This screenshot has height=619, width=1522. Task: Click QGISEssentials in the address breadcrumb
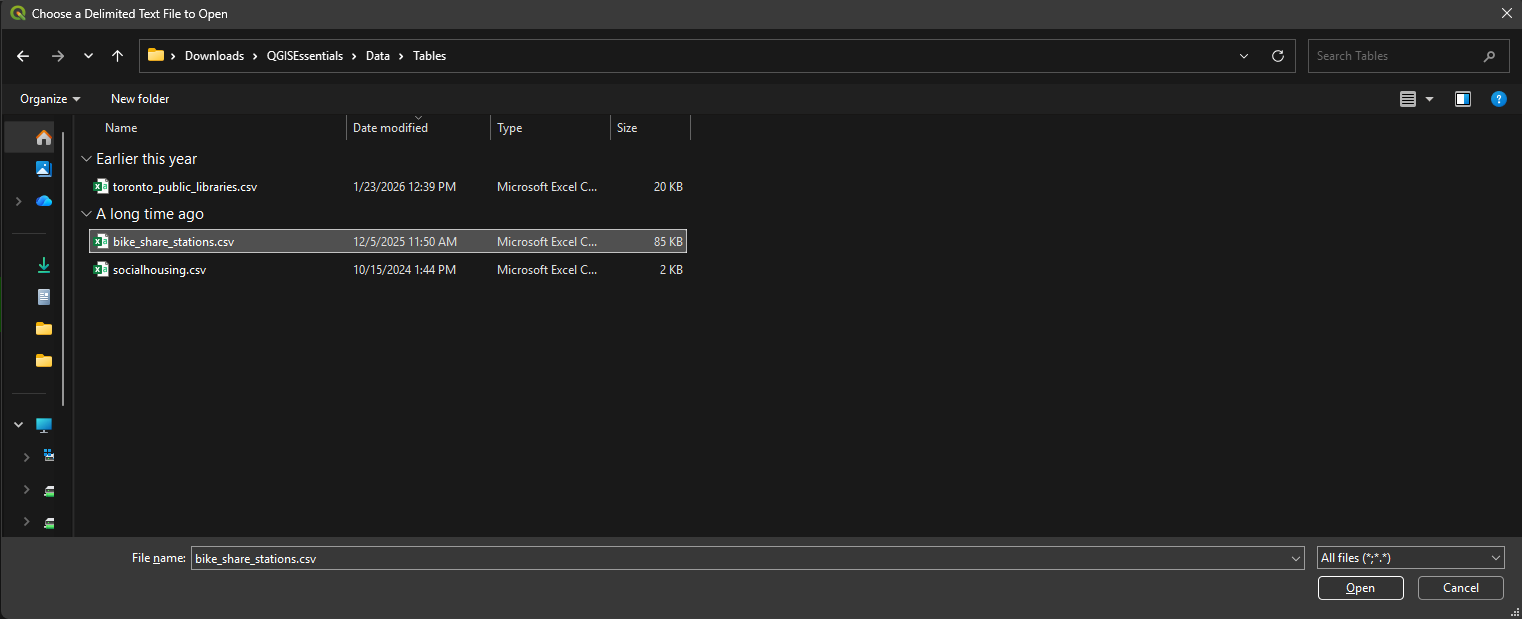(304, 56)
